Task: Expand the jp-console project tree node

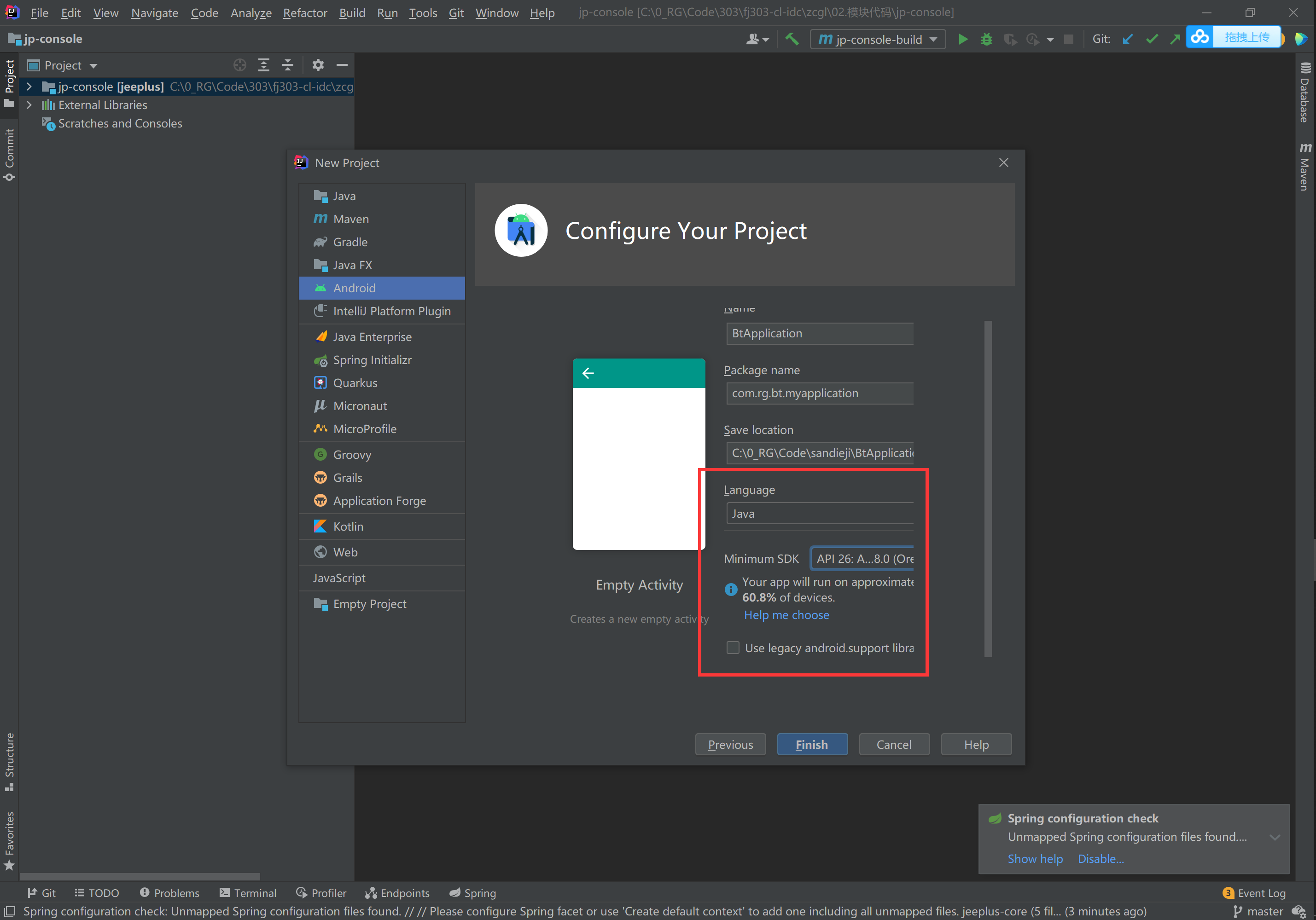Action: click(x=29, y=87)
